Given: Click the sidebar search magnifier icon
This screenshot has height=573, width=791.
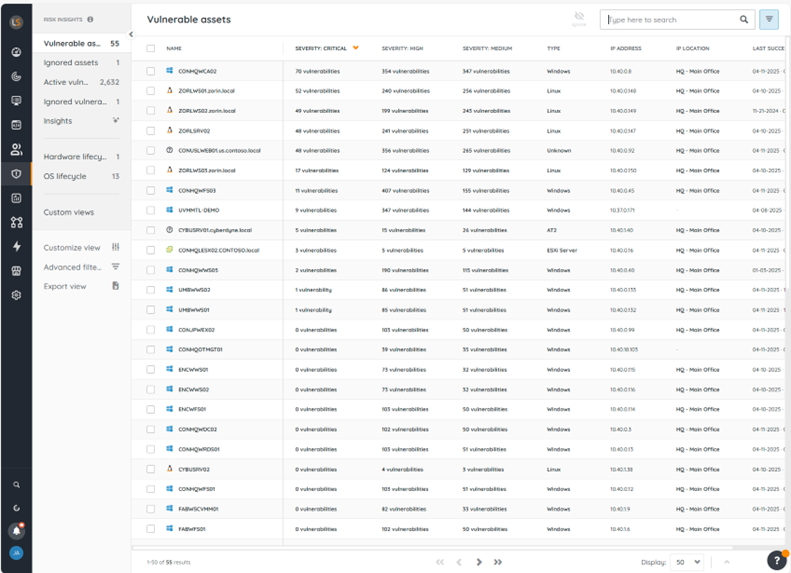Looking at the screenshot, I should click(x=16, y=485).
